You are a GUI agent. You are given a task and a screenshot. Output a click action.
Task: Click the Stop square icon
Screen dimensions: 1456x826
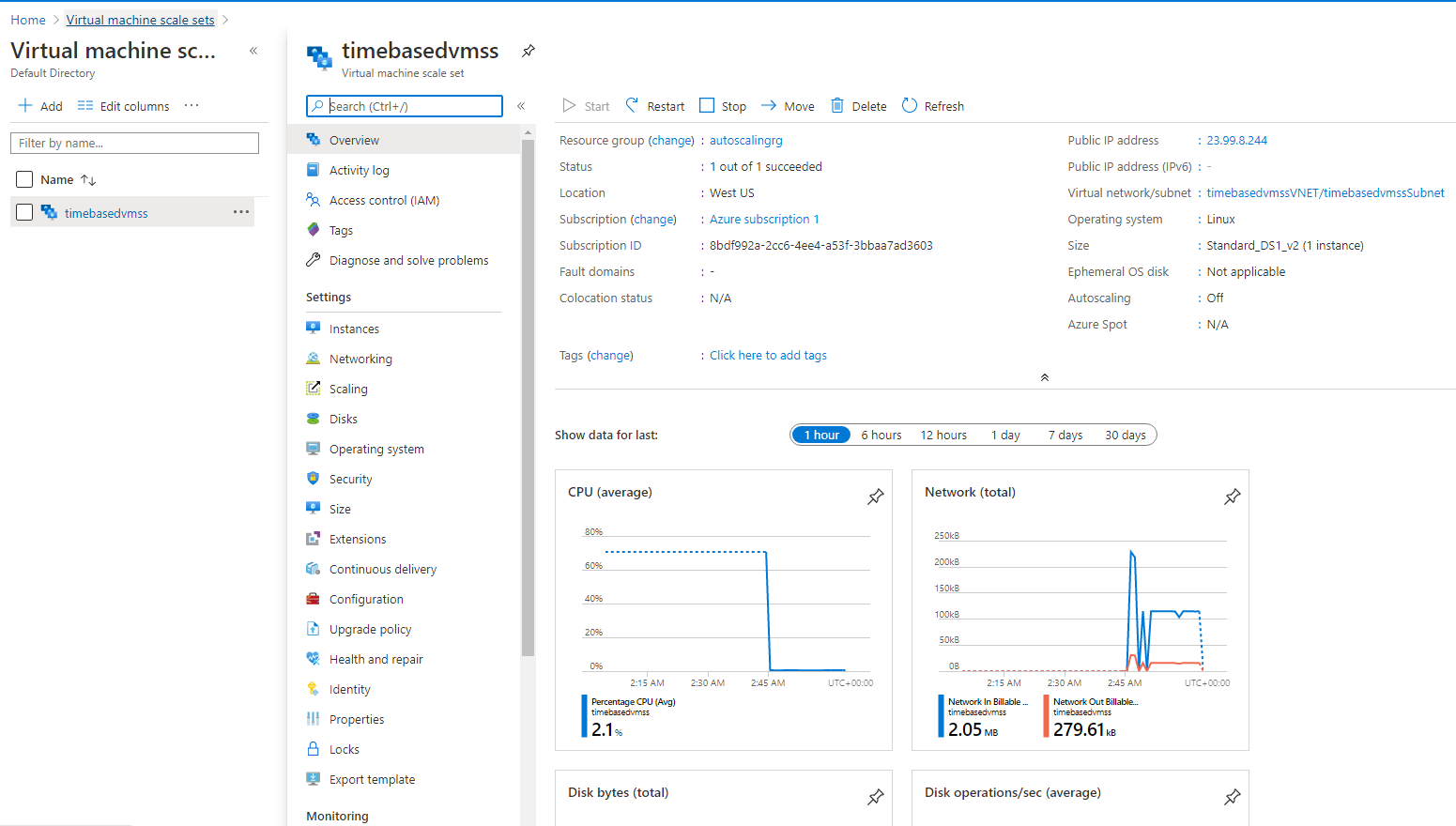coord(707,105)
